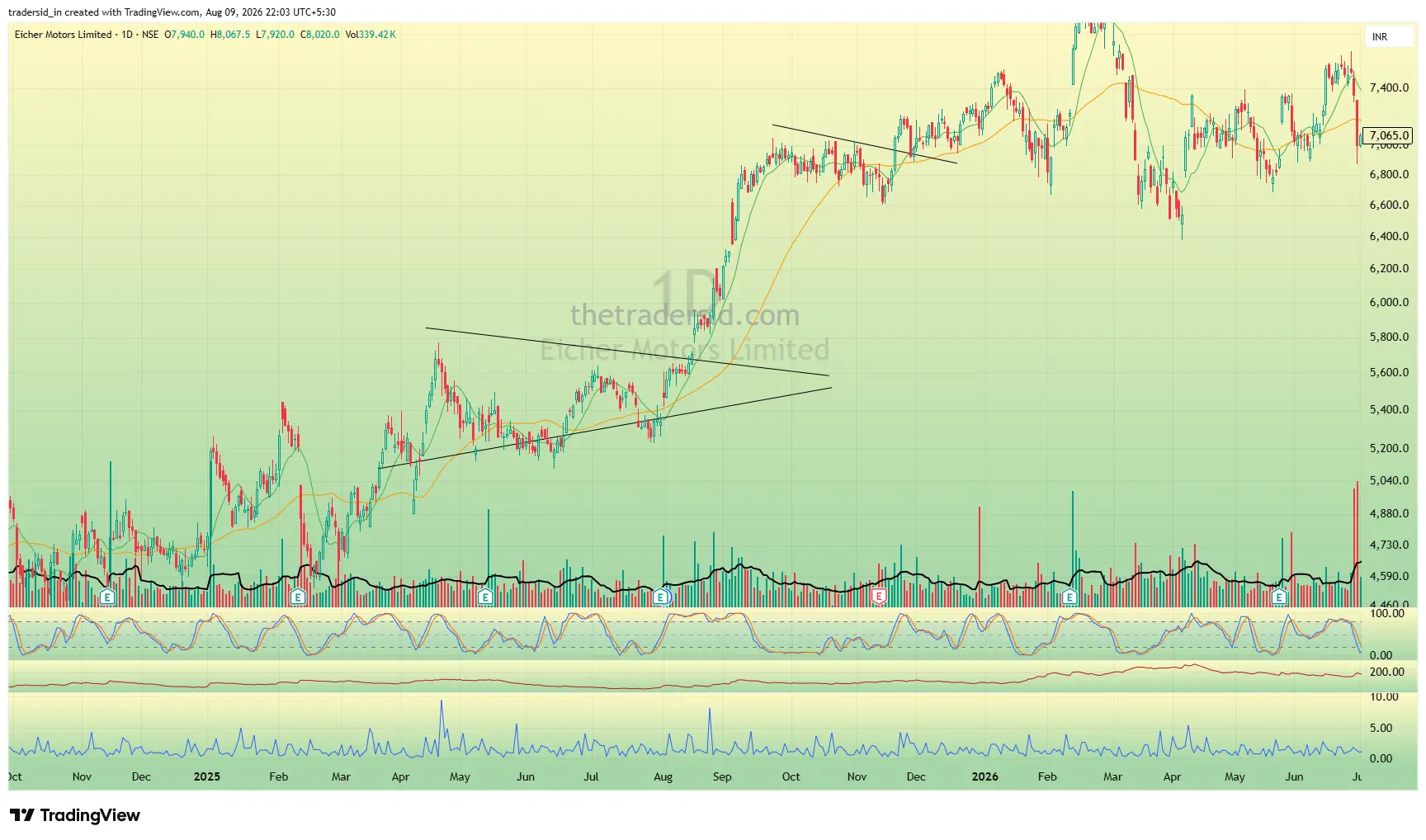Click the earnings E marker just before Aug 2025

click(660, 597)
